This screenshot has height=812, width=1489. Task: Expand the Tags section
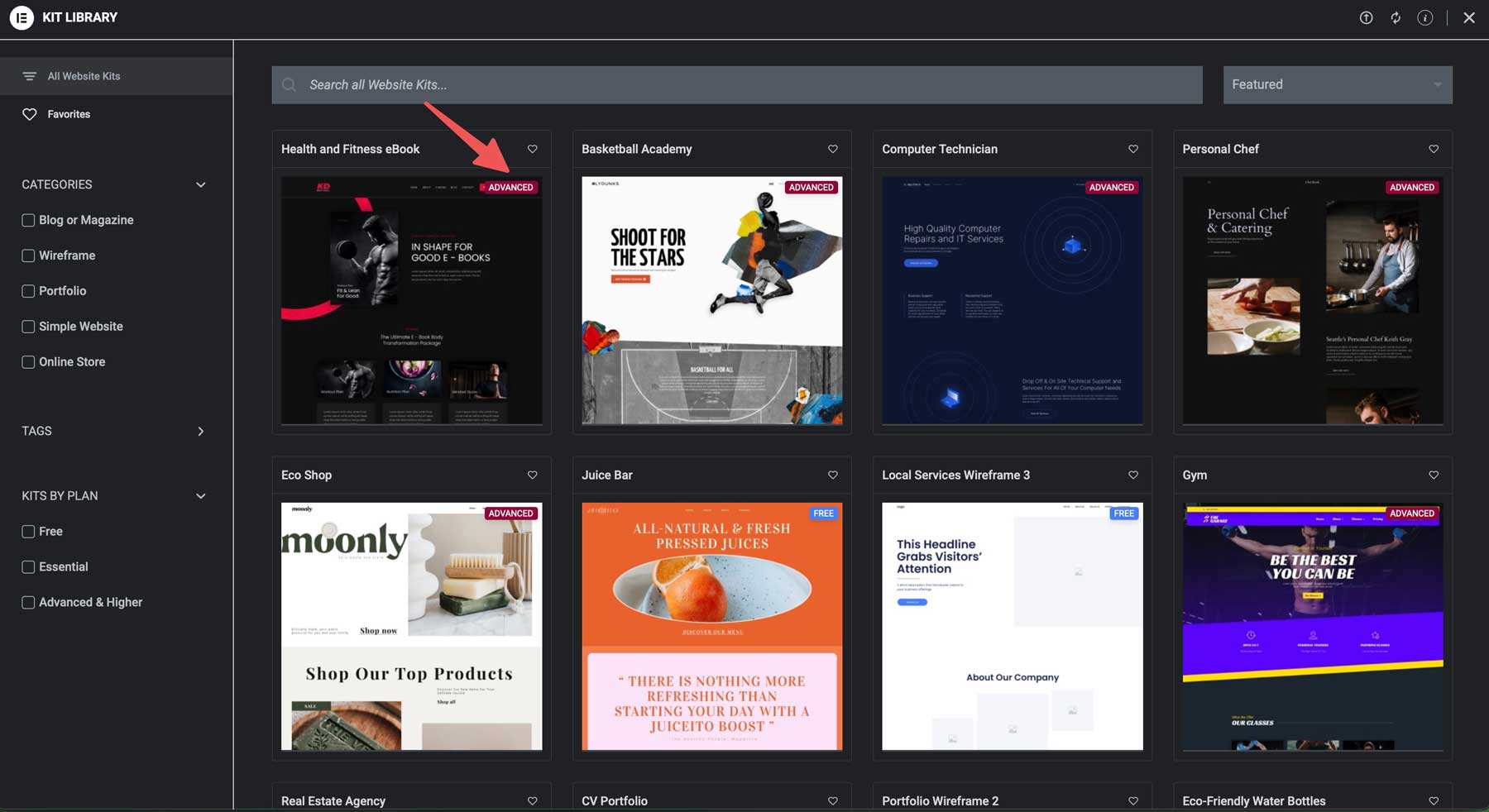199,431
